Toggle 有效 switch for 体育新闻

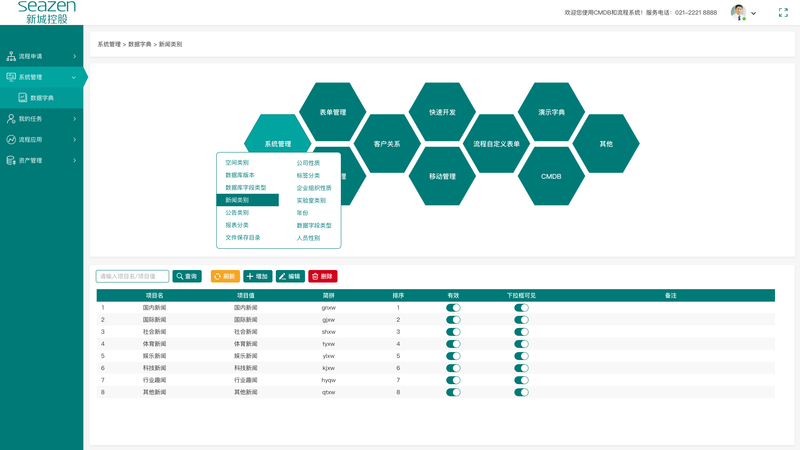(453, 344)
